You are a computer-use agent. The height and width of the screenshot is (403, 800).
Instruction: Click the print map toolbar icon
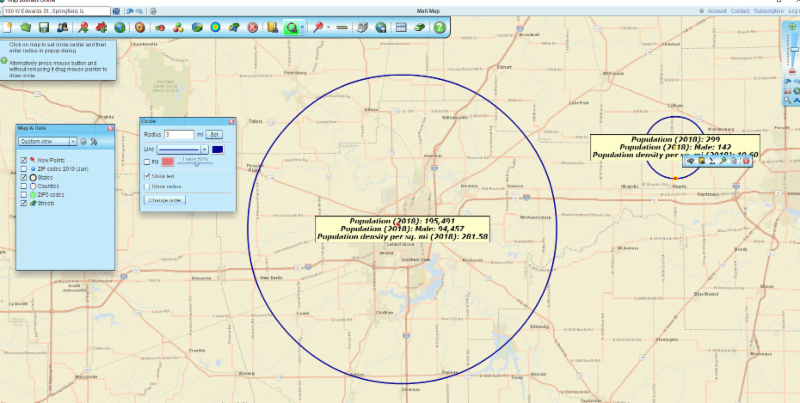pyautogui.click(x=362, y=28)
